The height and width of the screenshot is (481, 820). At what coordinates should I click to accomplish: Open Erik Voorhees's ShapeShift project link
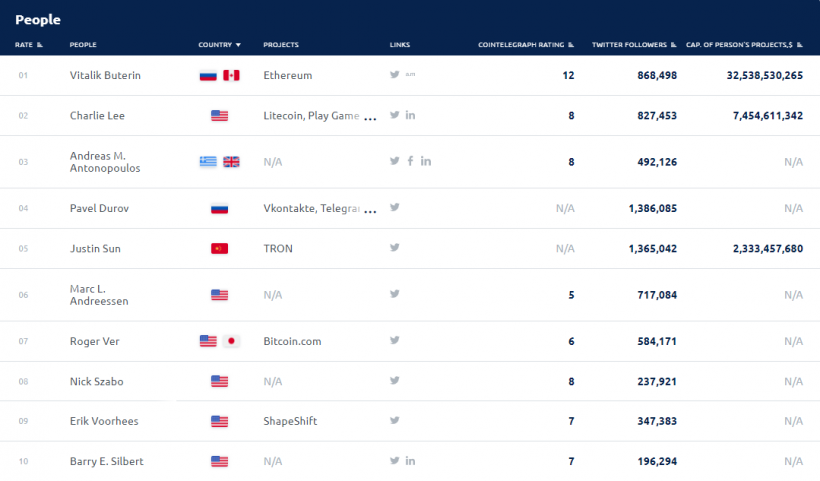[x=290, y=421]
